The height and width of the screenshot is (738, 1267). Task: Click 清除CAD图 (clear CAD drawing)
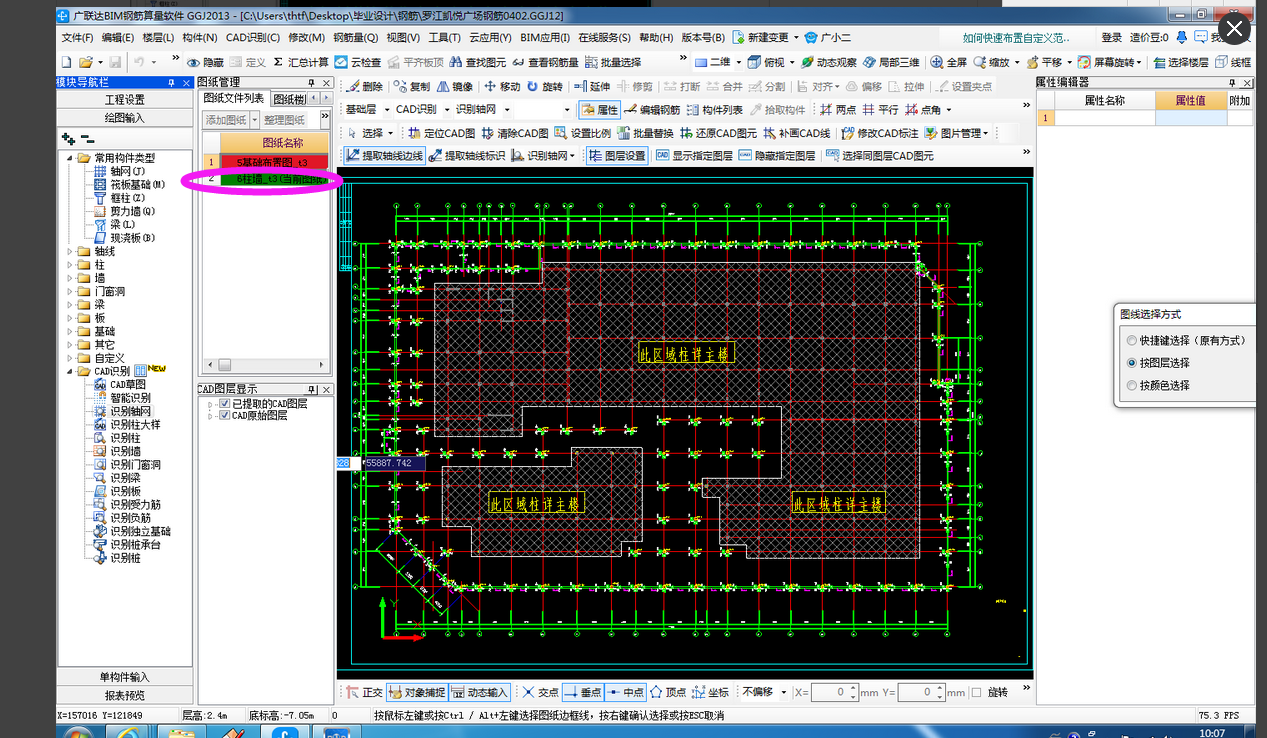coord(514,133)
